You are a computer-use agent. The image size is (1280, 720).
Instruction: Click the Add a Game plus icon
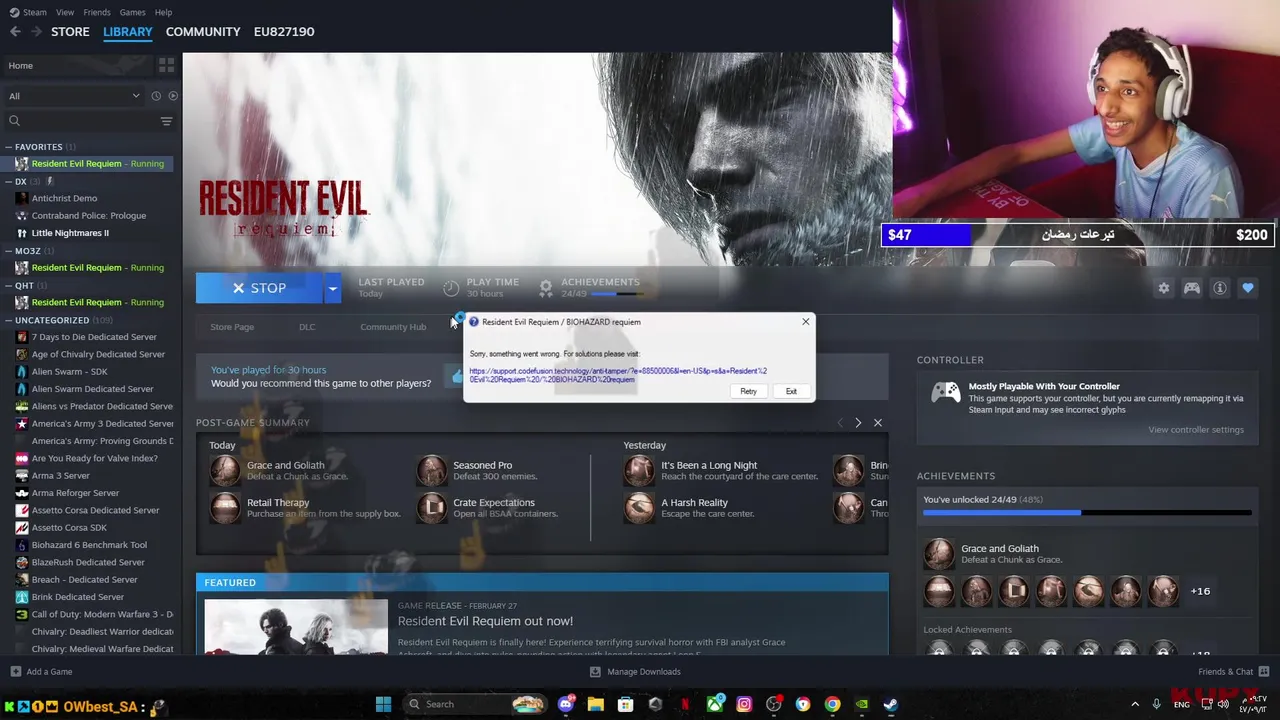[x=15, y=671]
